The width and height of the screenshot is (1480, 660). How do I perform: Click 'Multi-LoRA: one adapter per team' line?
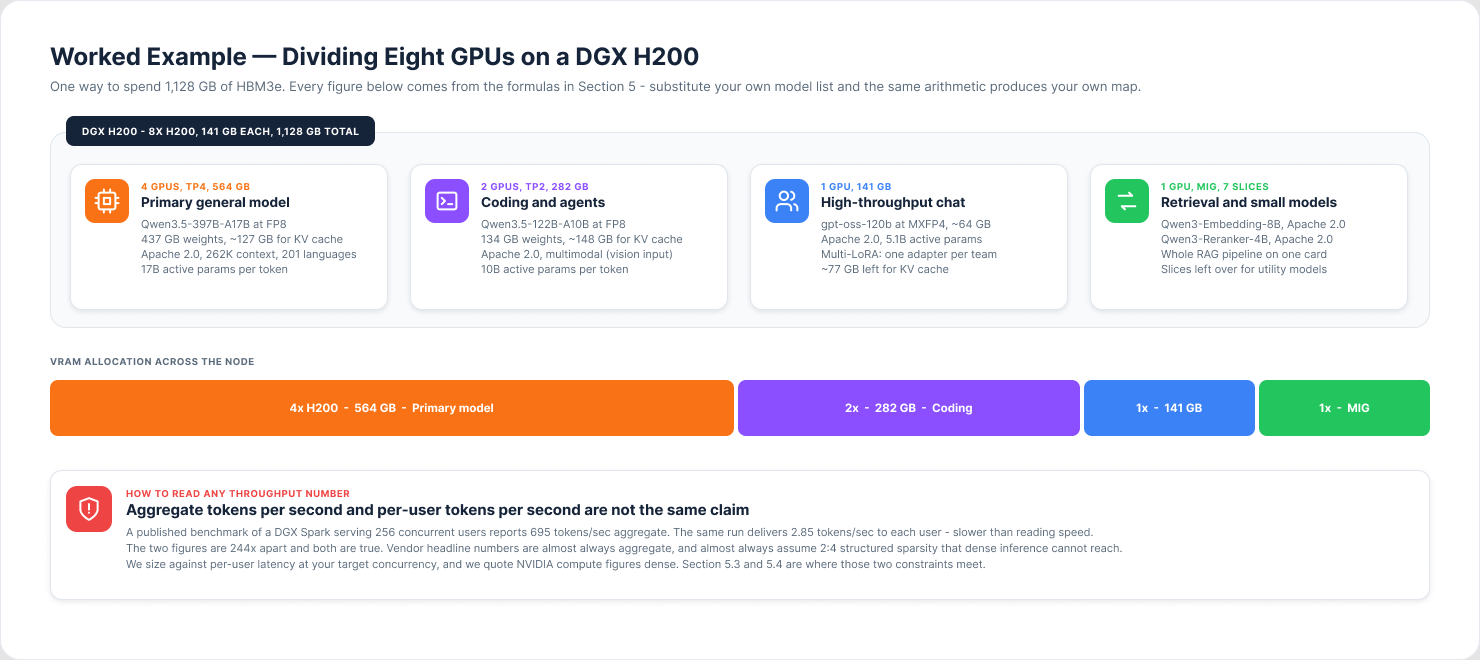(909, 254)
